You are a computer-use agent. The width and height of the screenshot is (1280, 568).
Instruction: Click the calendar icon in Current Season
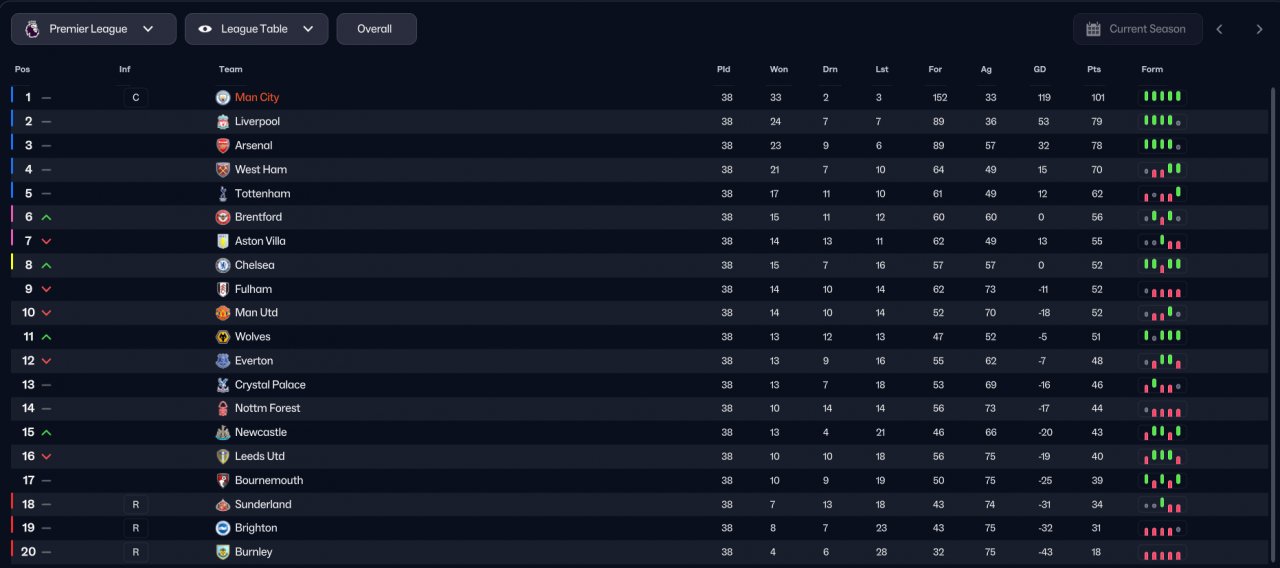1093,29
